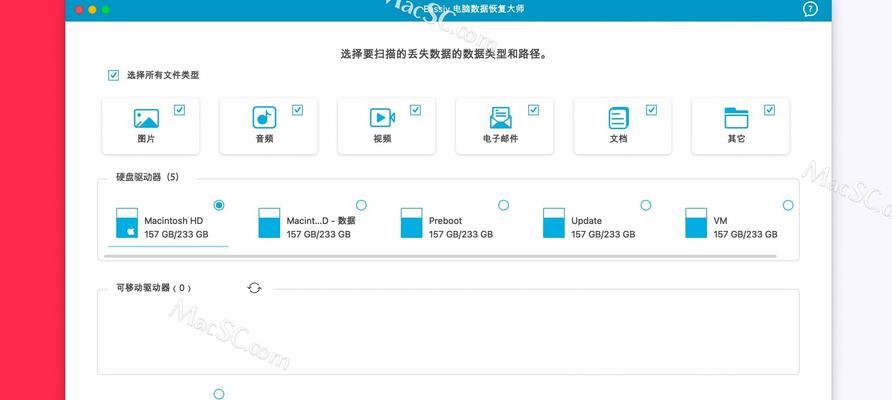Click the hard drive list horizontal scrollbar

tap(440, 256)
